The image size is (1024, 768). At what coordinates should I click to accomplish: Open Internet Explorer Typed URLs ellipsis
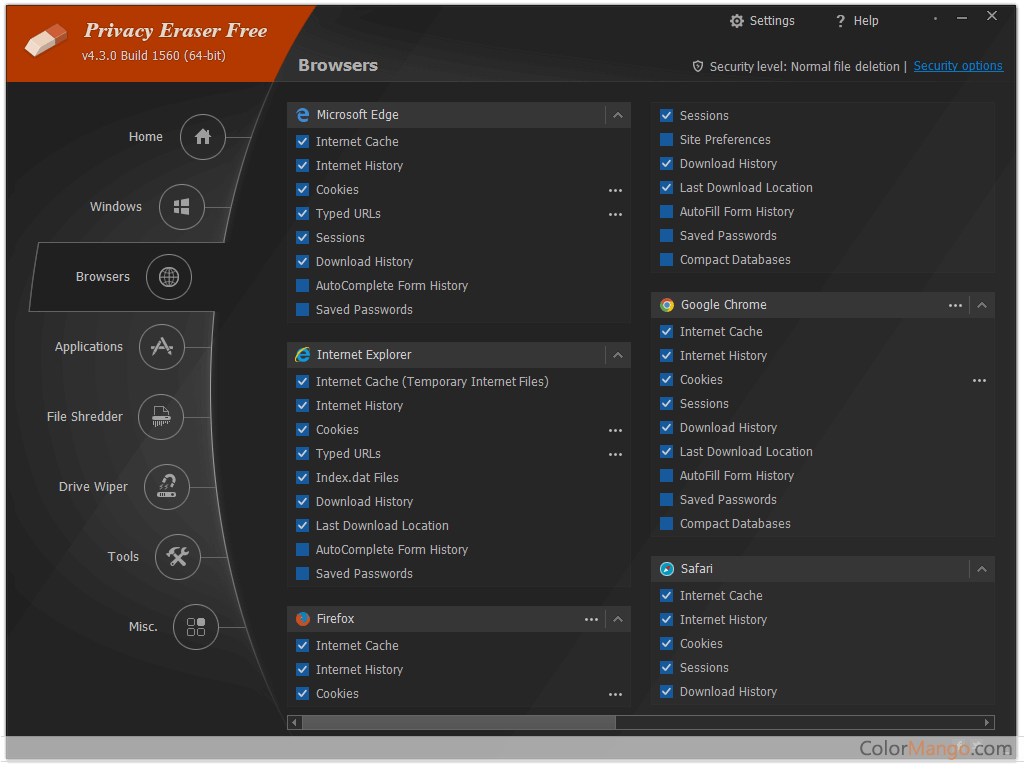(615, 455)
